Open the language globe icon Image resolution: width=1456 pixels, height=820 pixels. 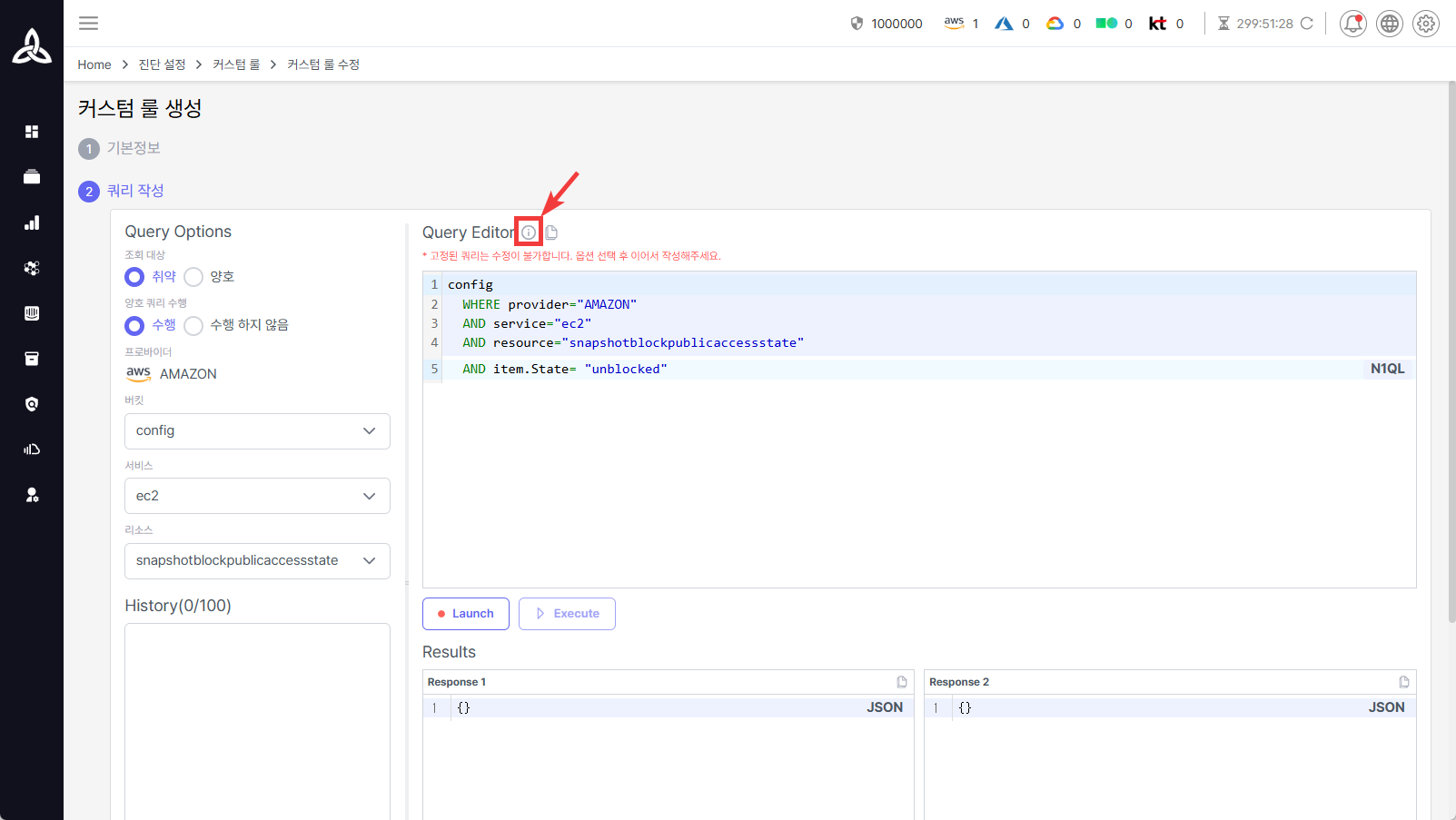[x=1389, y=24]
